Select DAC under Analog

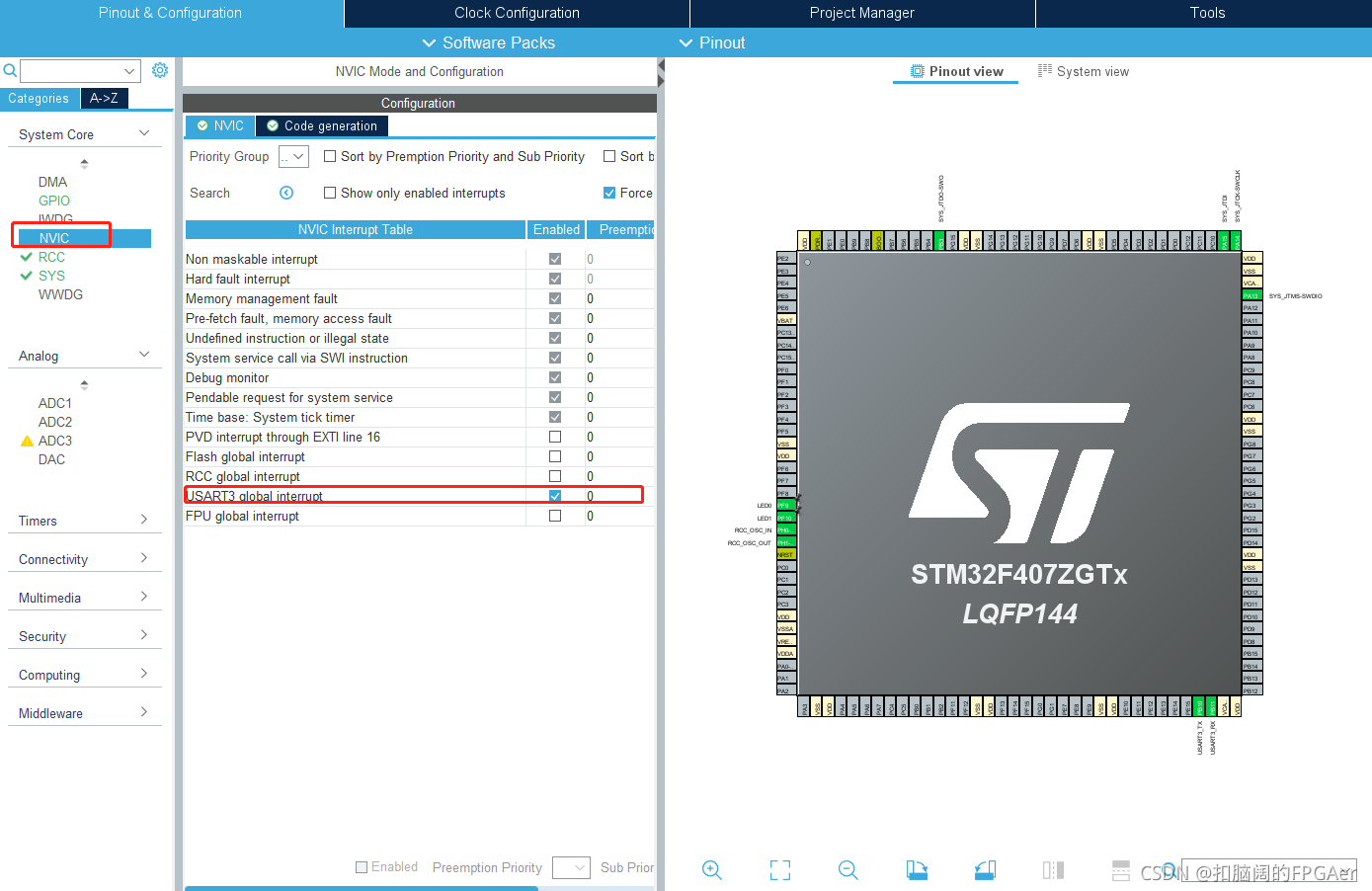51,459
